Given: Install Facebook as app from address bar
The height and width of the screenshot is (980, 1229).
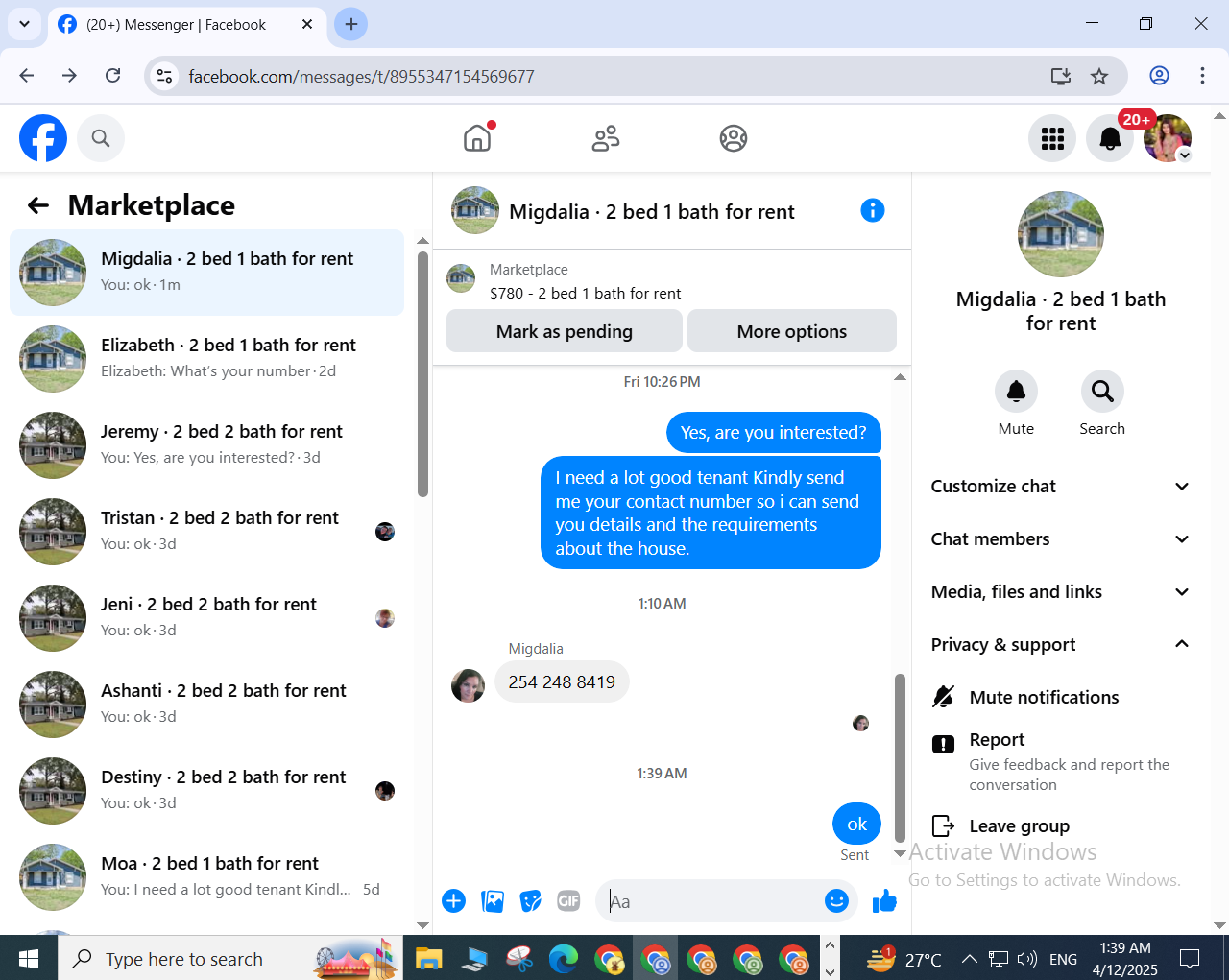Looking at the screenshot, I should [x=1060, y=76].
